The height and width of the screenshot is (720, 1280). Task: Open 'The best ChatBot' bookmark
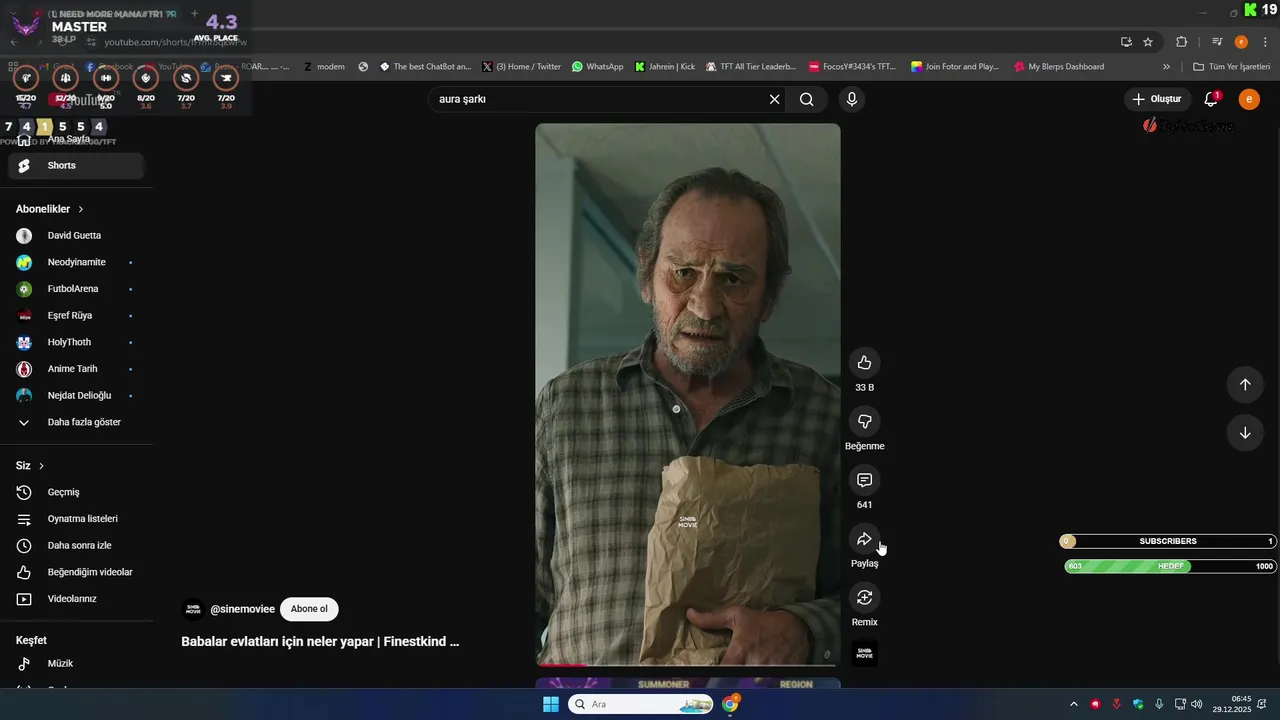425,67
